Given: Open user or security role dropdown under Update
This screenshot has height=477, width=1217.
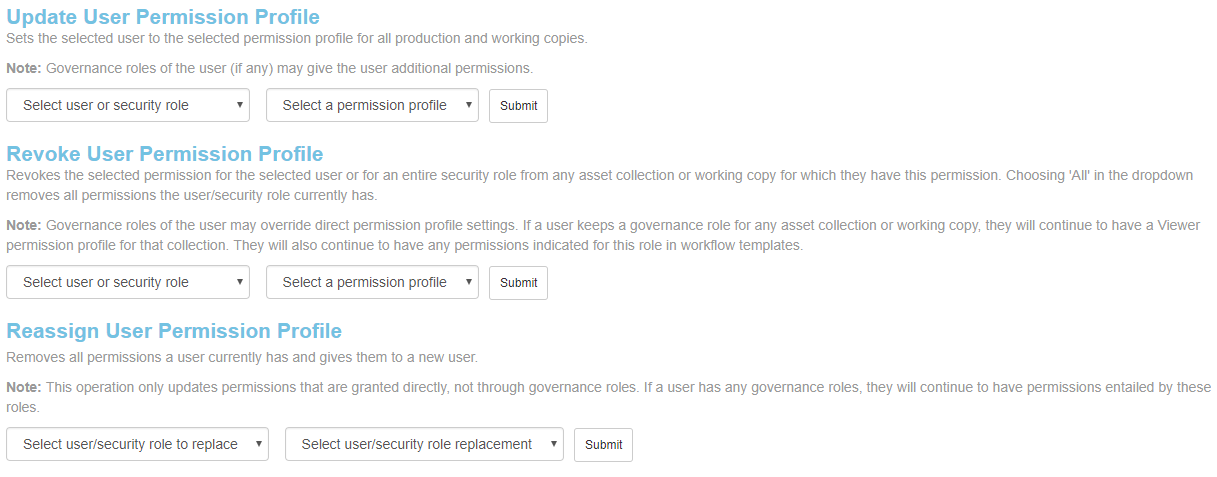Looking at the screenshot, I should (127, 105).
